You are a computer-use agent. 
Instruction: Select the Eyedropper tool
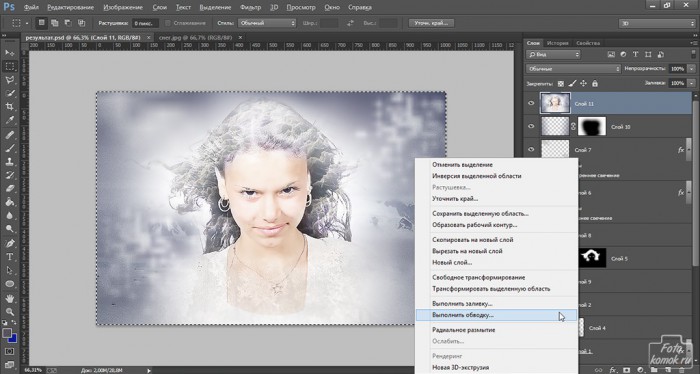coord(9,121)
